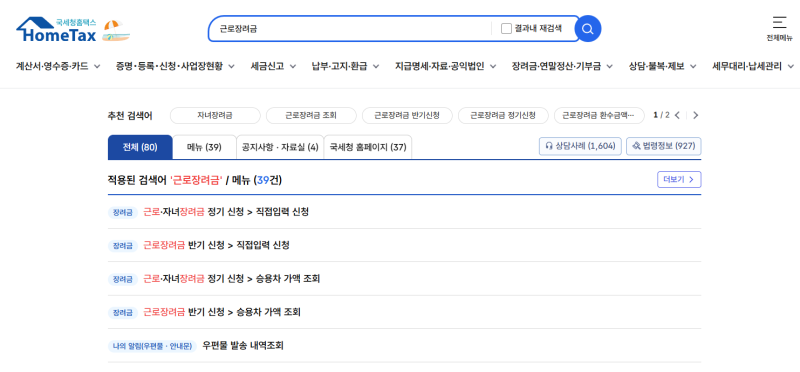Select the 전체 (80) tab
800x372 pixels.
click(140, 147)
